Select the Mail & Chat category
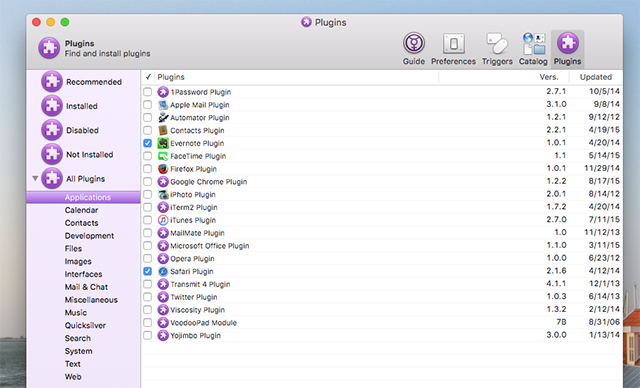 pyautogui.click(x=86, y=287)
